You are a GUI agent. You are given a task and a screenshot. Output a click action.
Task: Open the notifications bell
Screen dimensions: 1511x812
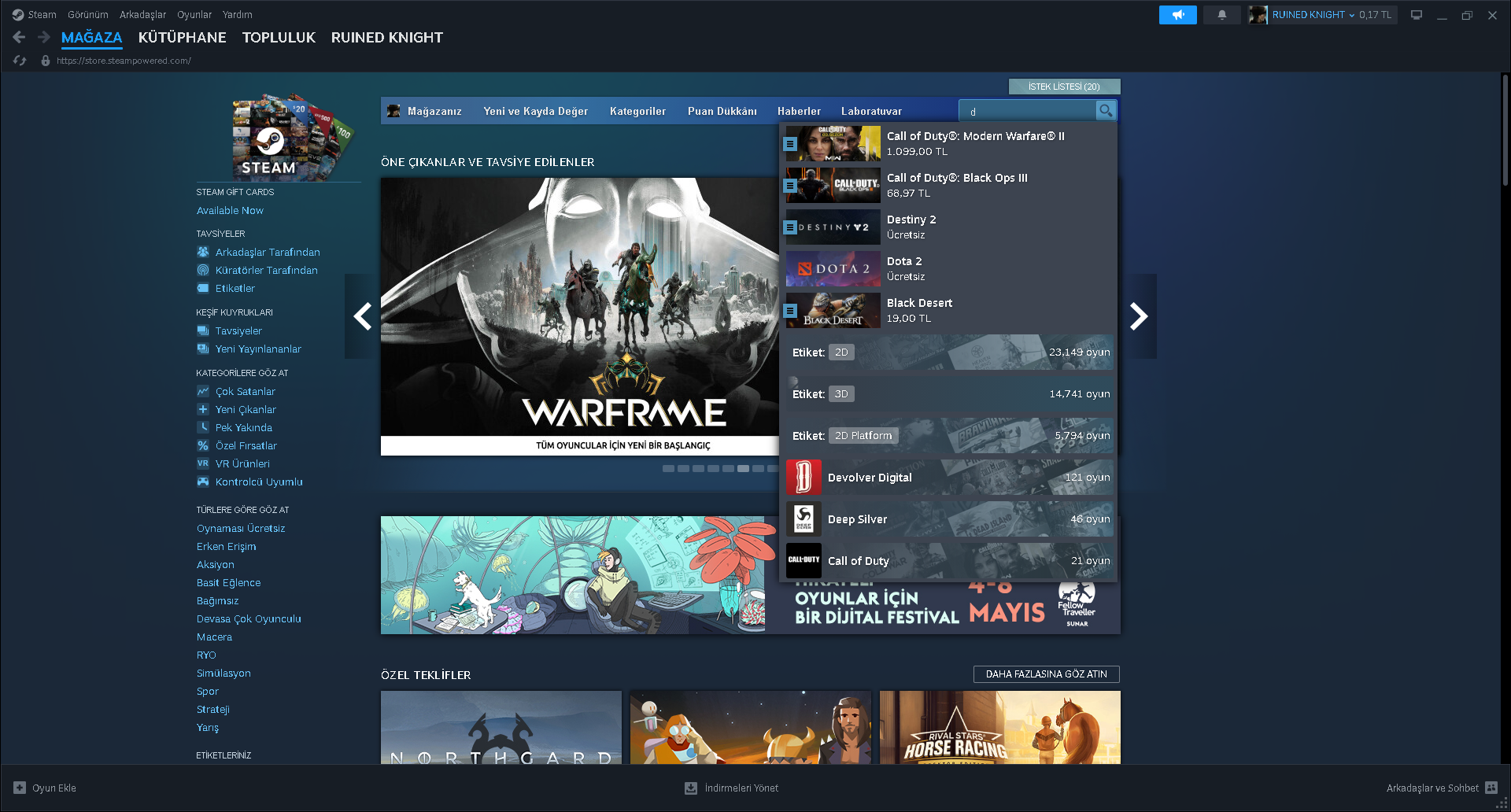pyautogui.click(x=1221, y=15)
